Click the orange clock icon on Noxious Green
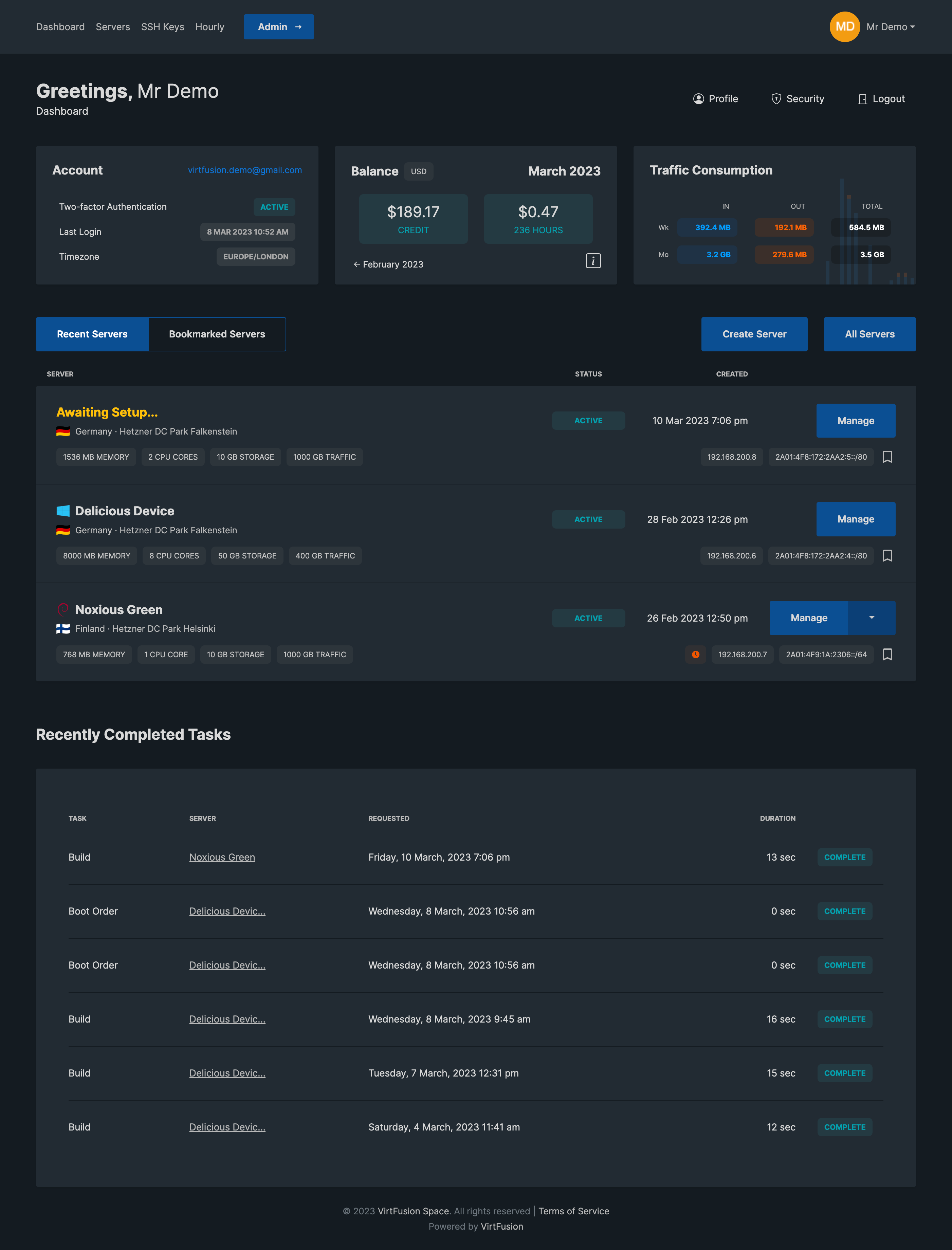Image resolution: width=952 pixels, height=1250 pixels. click(695, 655)
